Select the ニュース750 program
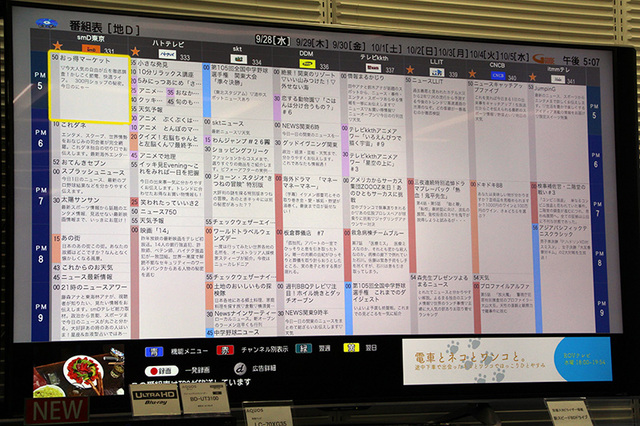Screen dimensions: 640x426 [167, 211]
